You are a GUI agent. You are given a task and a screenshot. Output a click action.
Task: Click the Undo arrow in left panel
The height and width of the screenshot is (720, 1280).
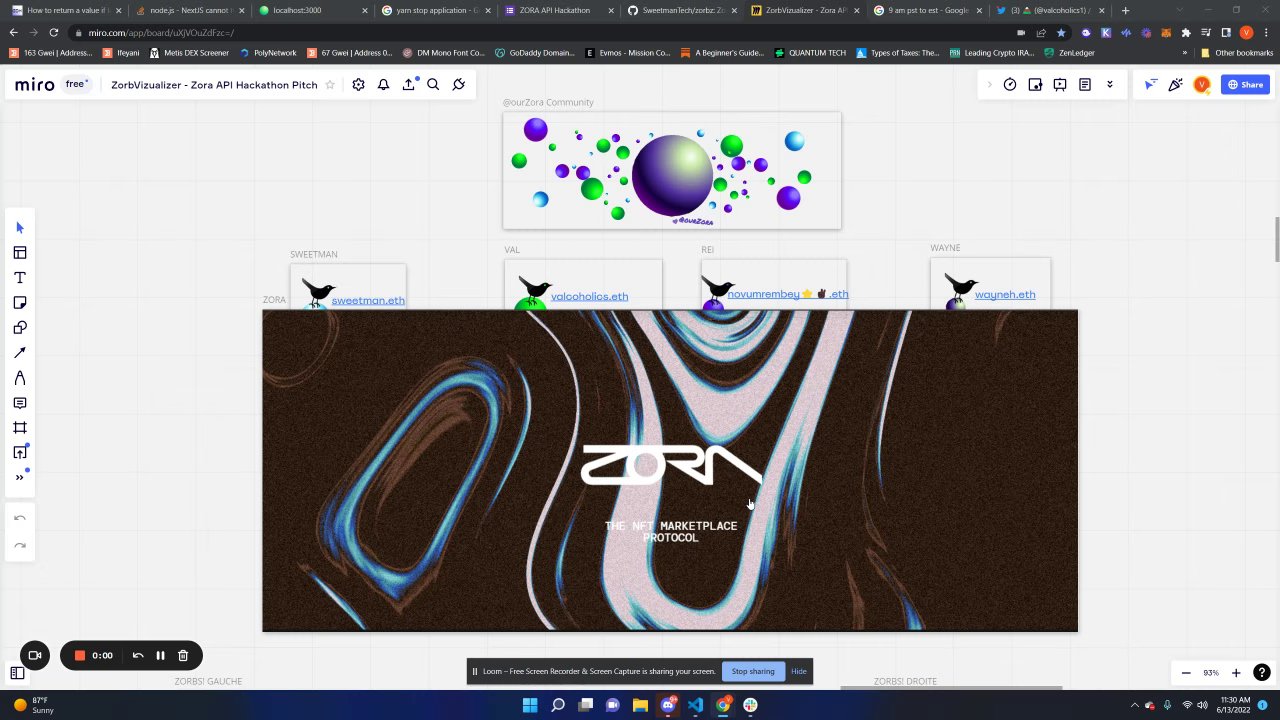coord(19,518)
